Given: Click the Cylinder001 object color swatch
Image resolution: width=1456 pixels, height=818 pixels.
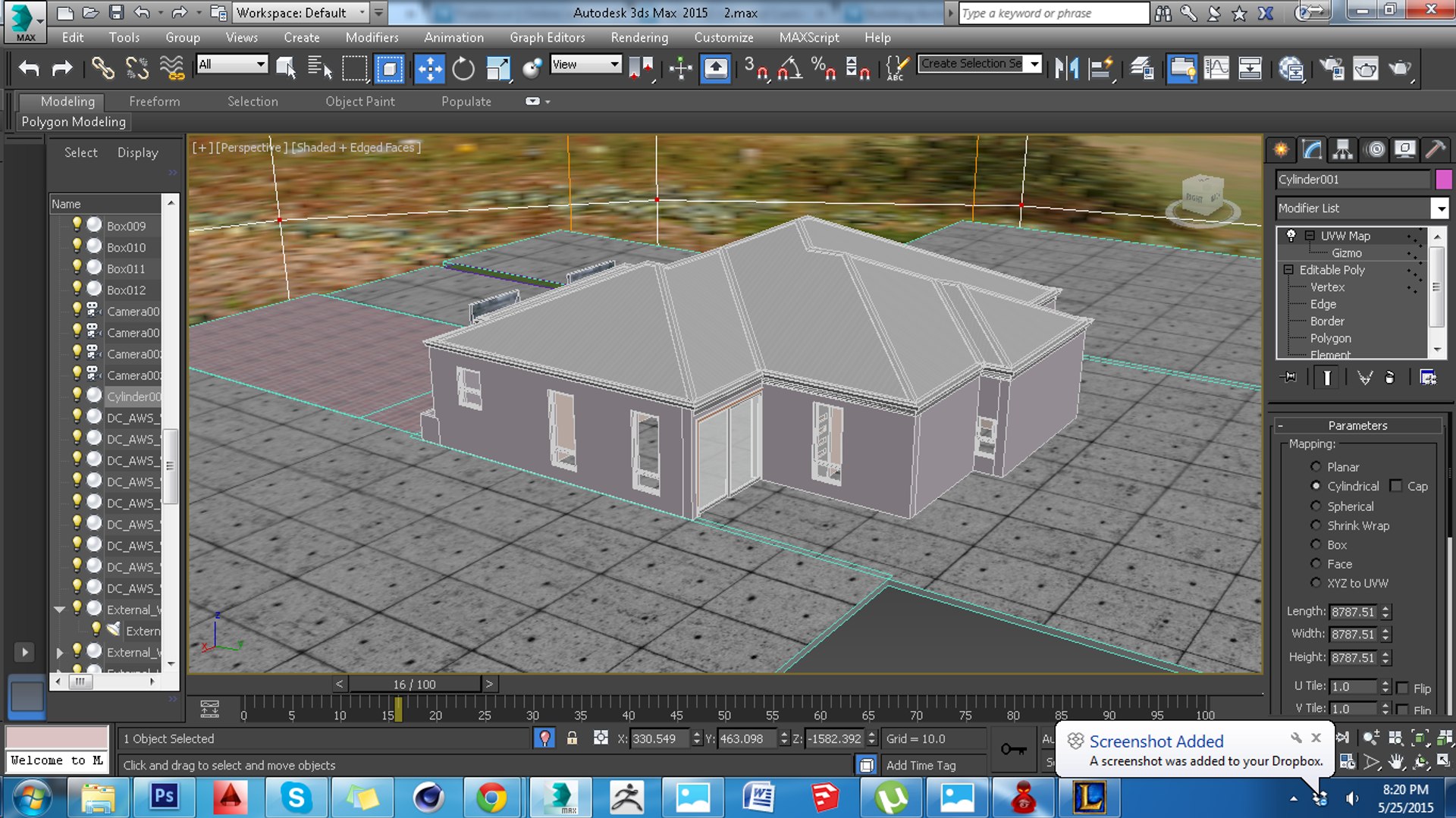Looking at the screenshot, I should coord(1443,180).
